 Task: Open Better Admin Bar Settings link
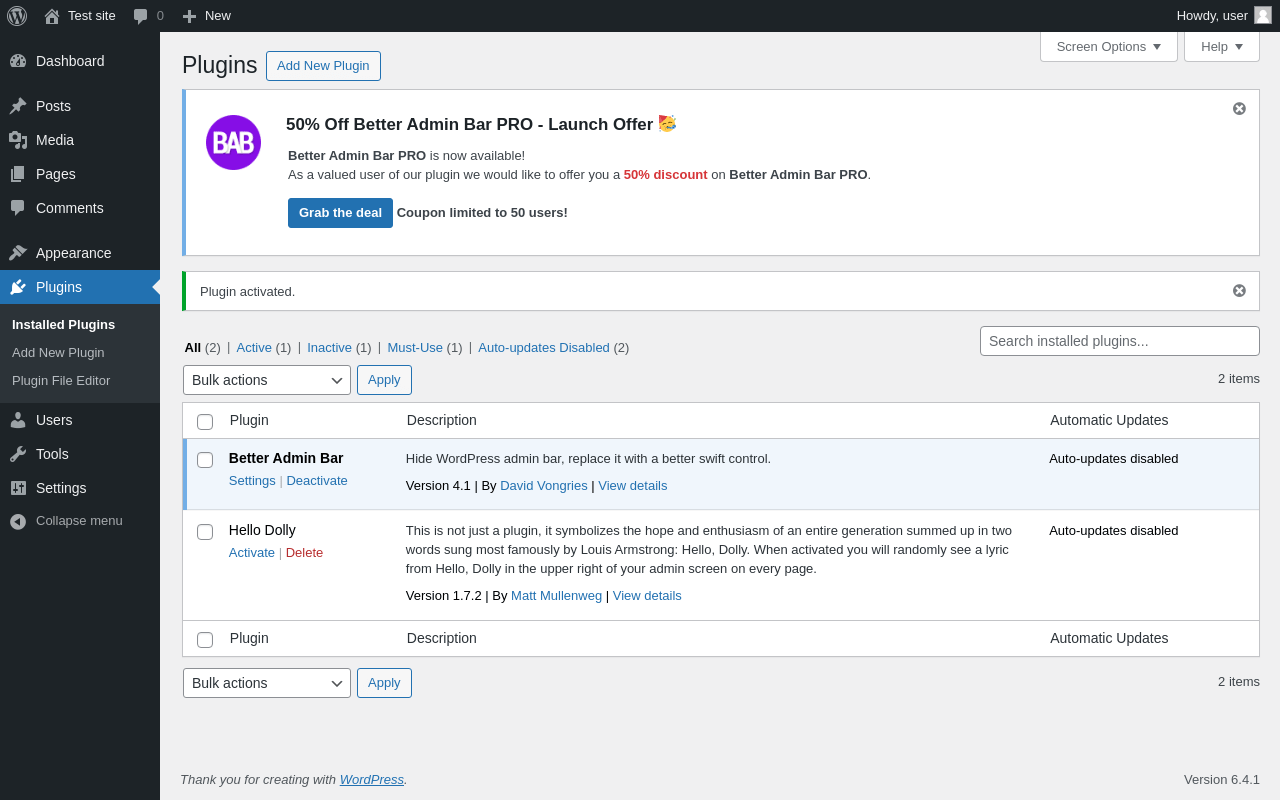tap(252, 480)
